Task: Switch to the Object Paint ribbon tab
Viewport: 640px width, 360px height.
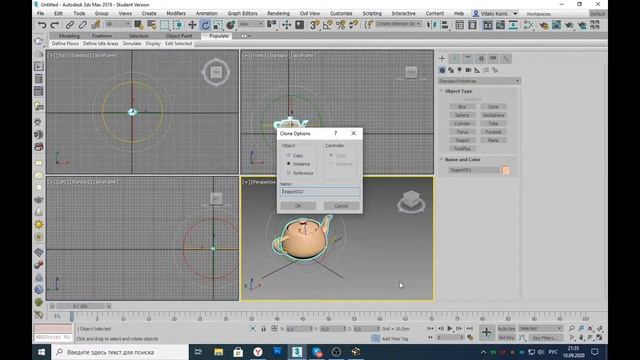Action: pyautogui.click(x=179, y=36)
